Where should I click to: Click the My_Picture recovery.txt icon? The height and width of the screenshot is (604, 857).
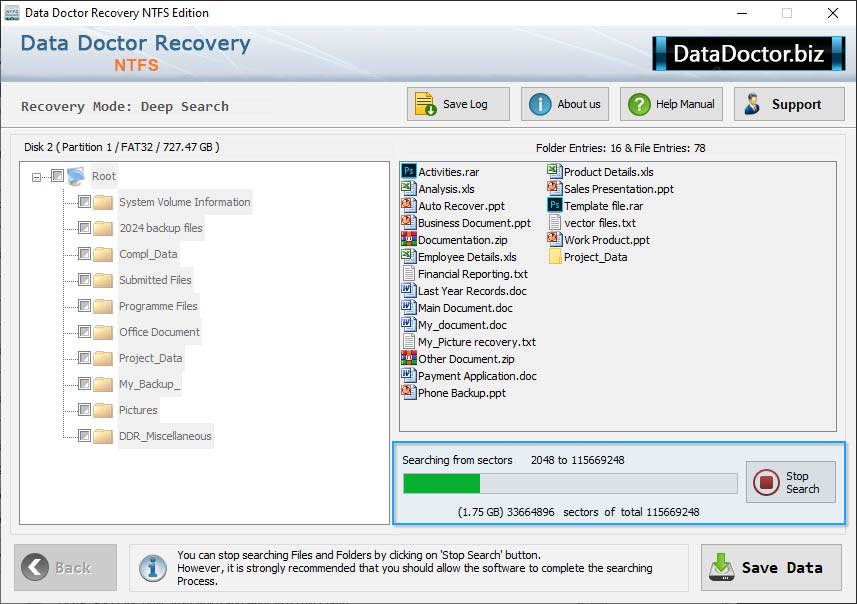(x=408, y=341)
